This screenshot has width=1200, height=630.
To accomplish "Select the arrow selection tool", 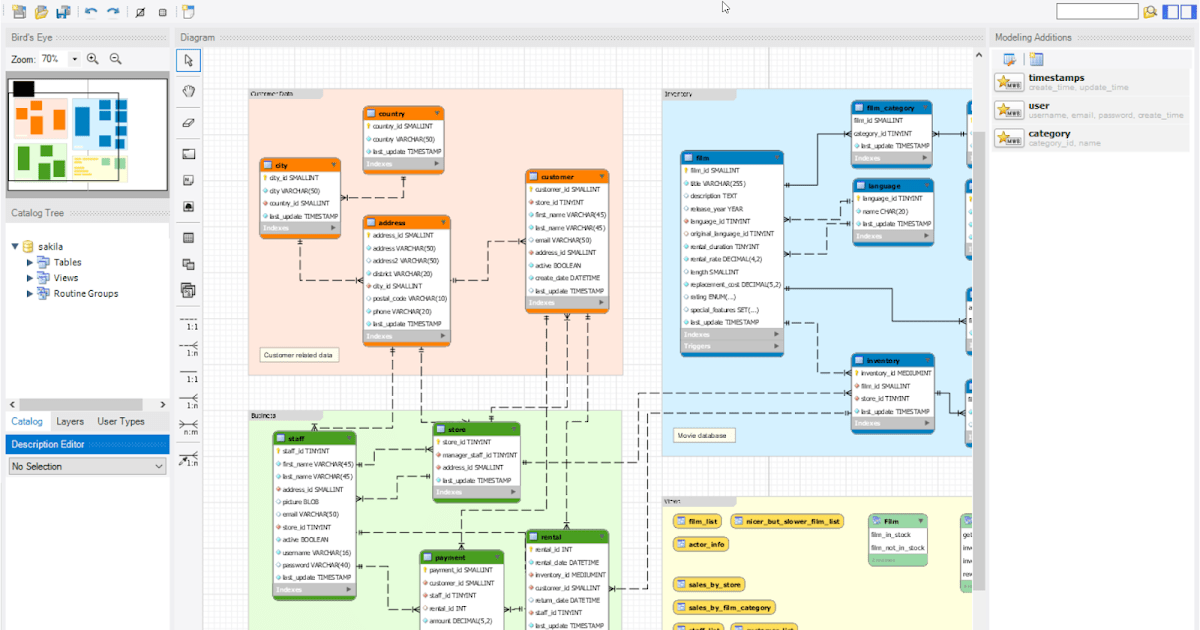I will [188, 60].
